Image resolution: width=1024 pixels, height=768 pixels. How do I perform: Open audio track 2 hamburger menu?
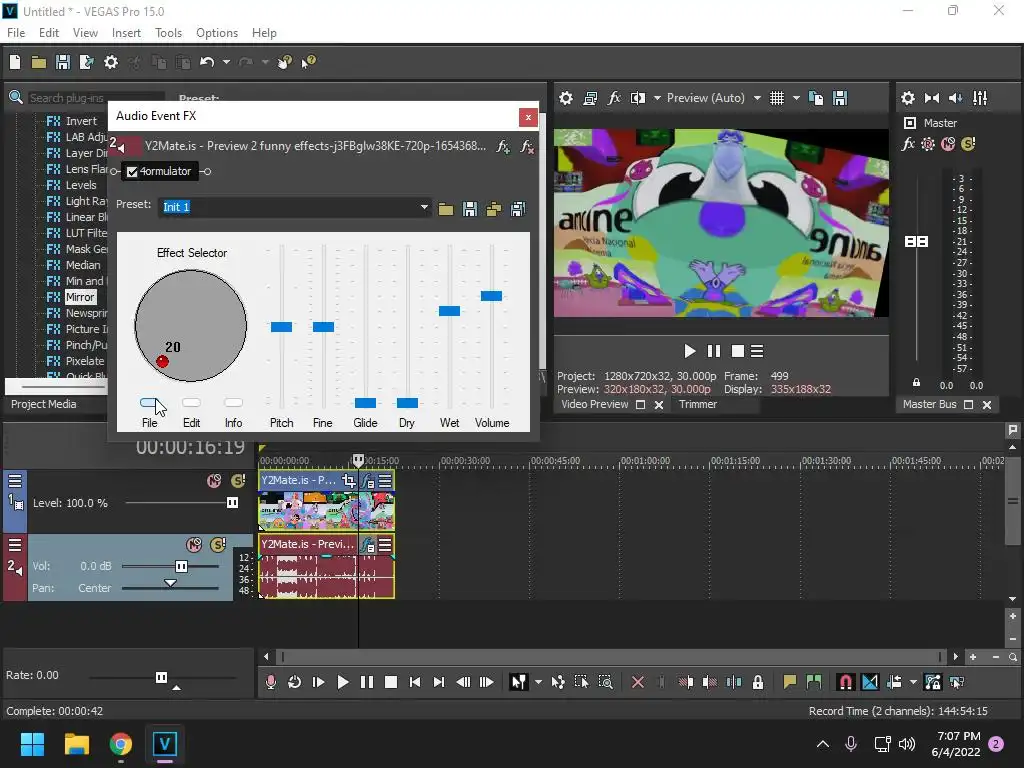point(15,545)
